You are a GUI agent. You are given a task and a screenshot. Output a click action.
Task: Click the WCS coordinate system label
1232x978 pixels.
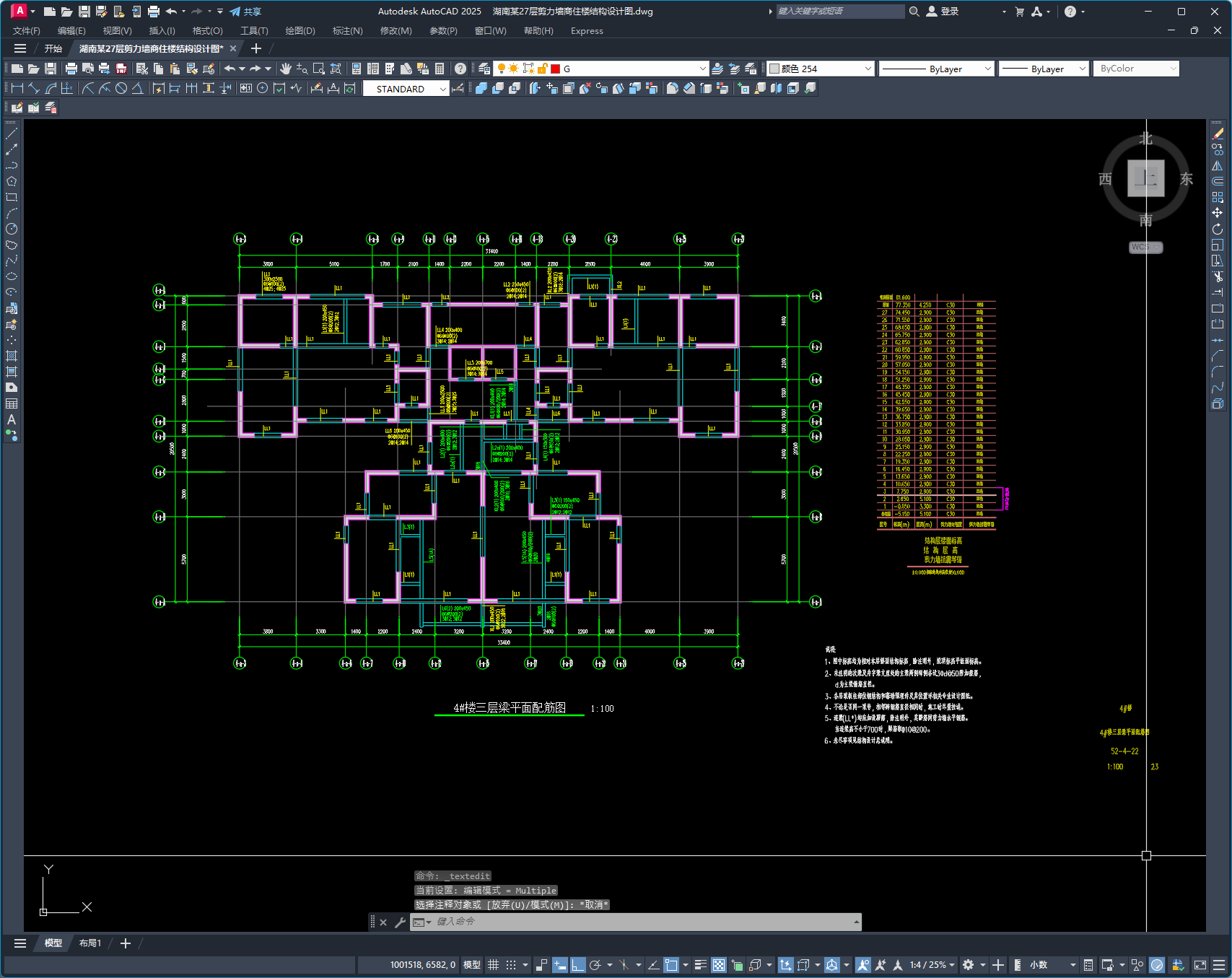point(1145,247)
